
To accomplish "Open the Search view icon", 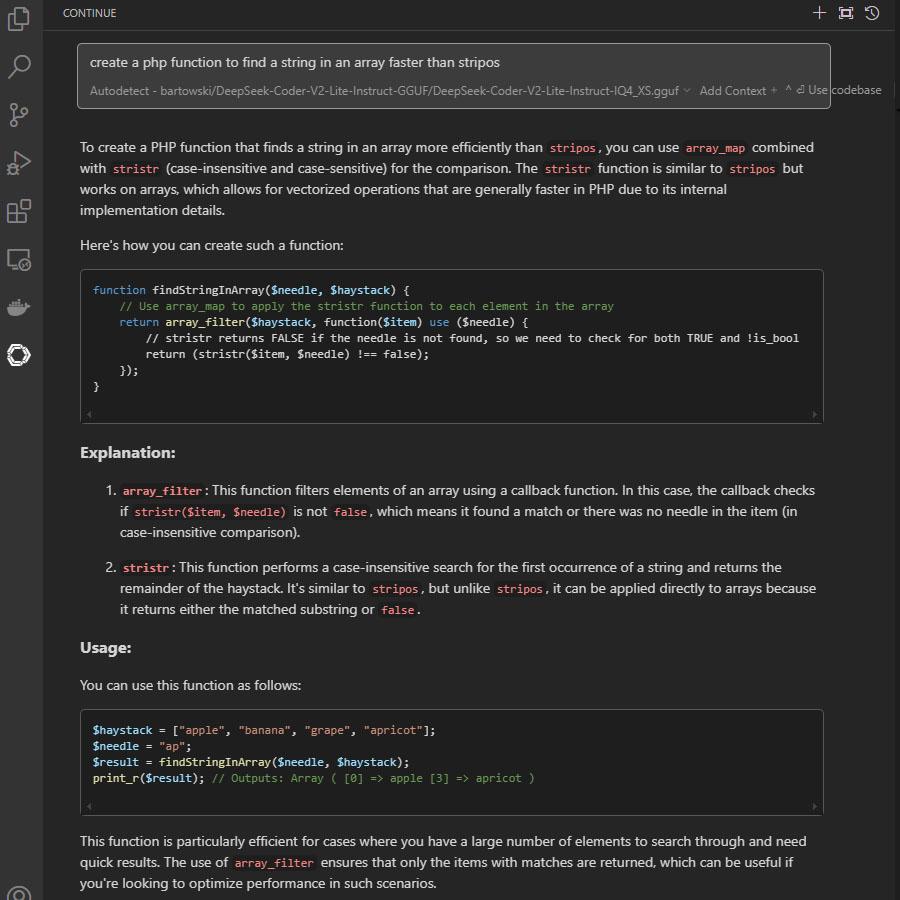I will pyautogui.click(x=19, y=67).
